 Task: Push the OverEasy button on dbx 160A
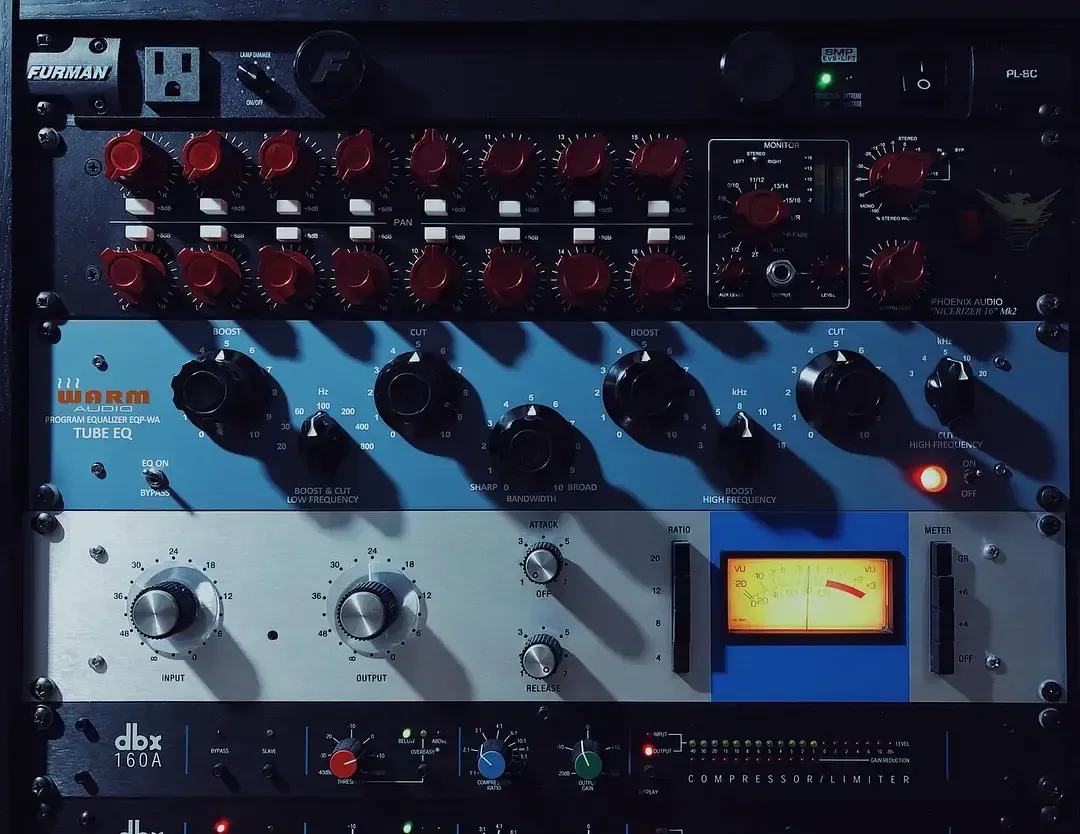(422, 769)
